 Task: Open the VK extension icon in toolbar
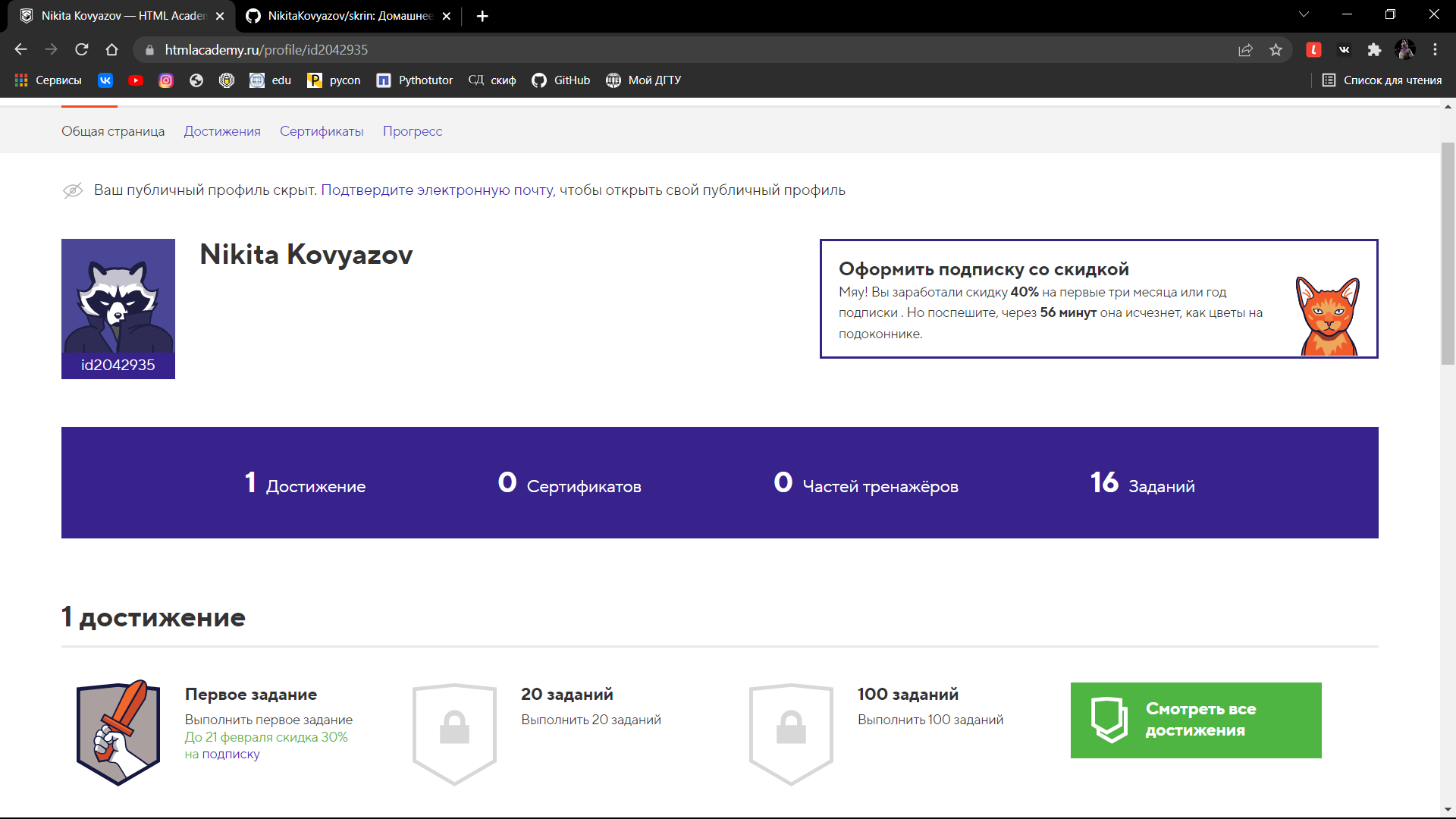tap(1344, 49)
